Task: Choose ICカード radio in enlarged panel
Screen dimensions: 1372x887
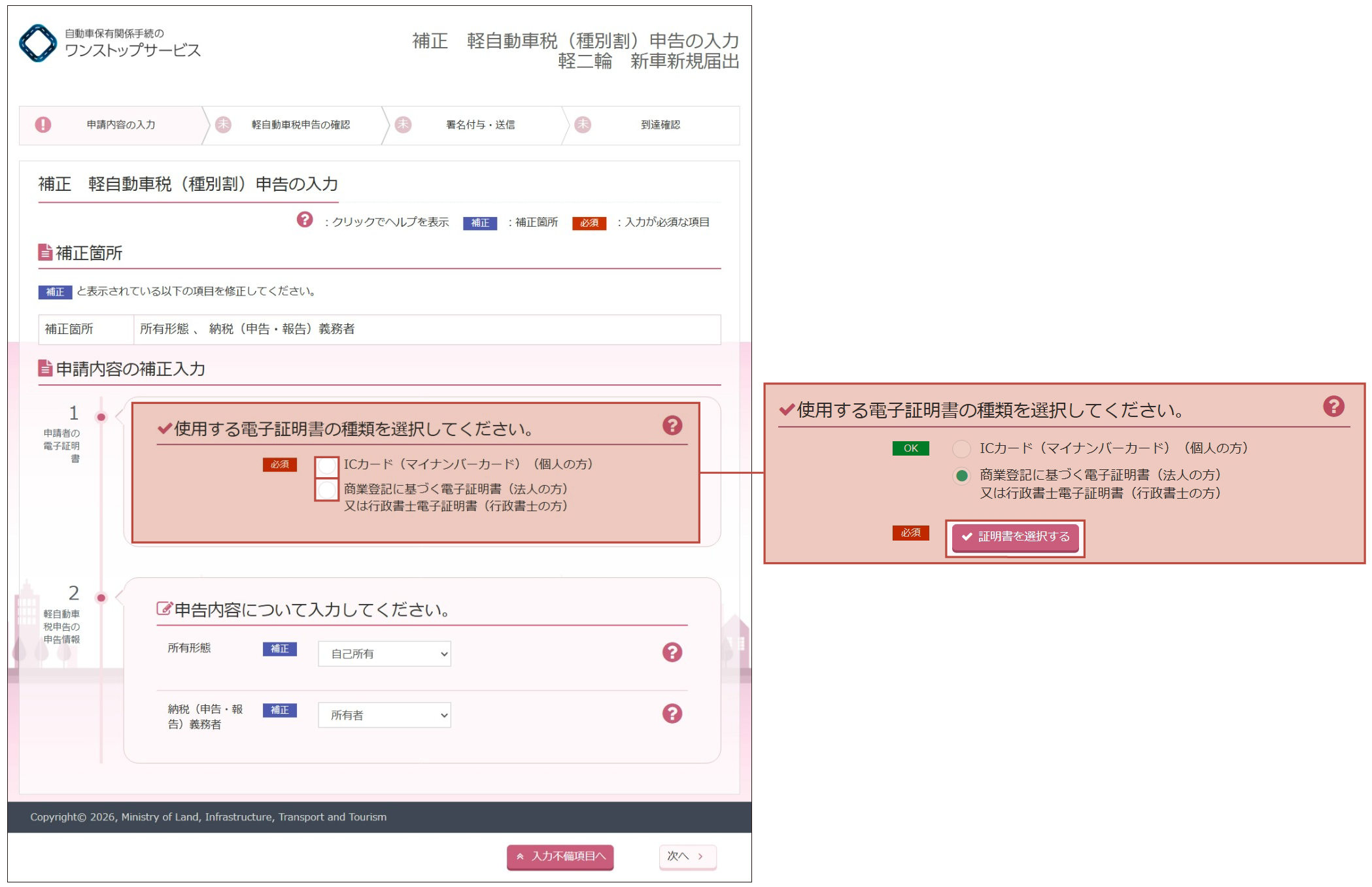Action: [x=961, y=449]
